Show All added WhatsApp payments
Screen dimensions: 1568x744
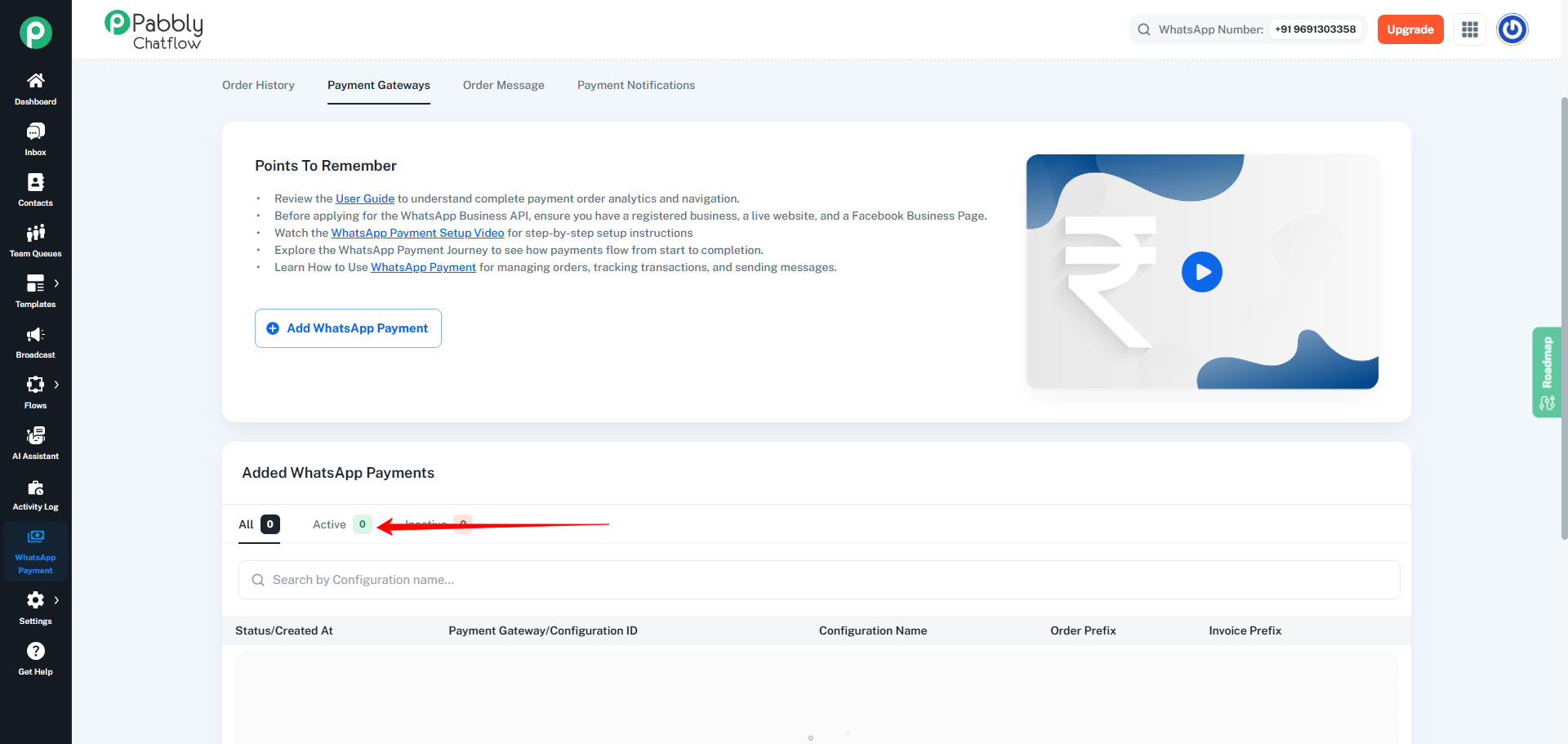[x=259, y=524]
